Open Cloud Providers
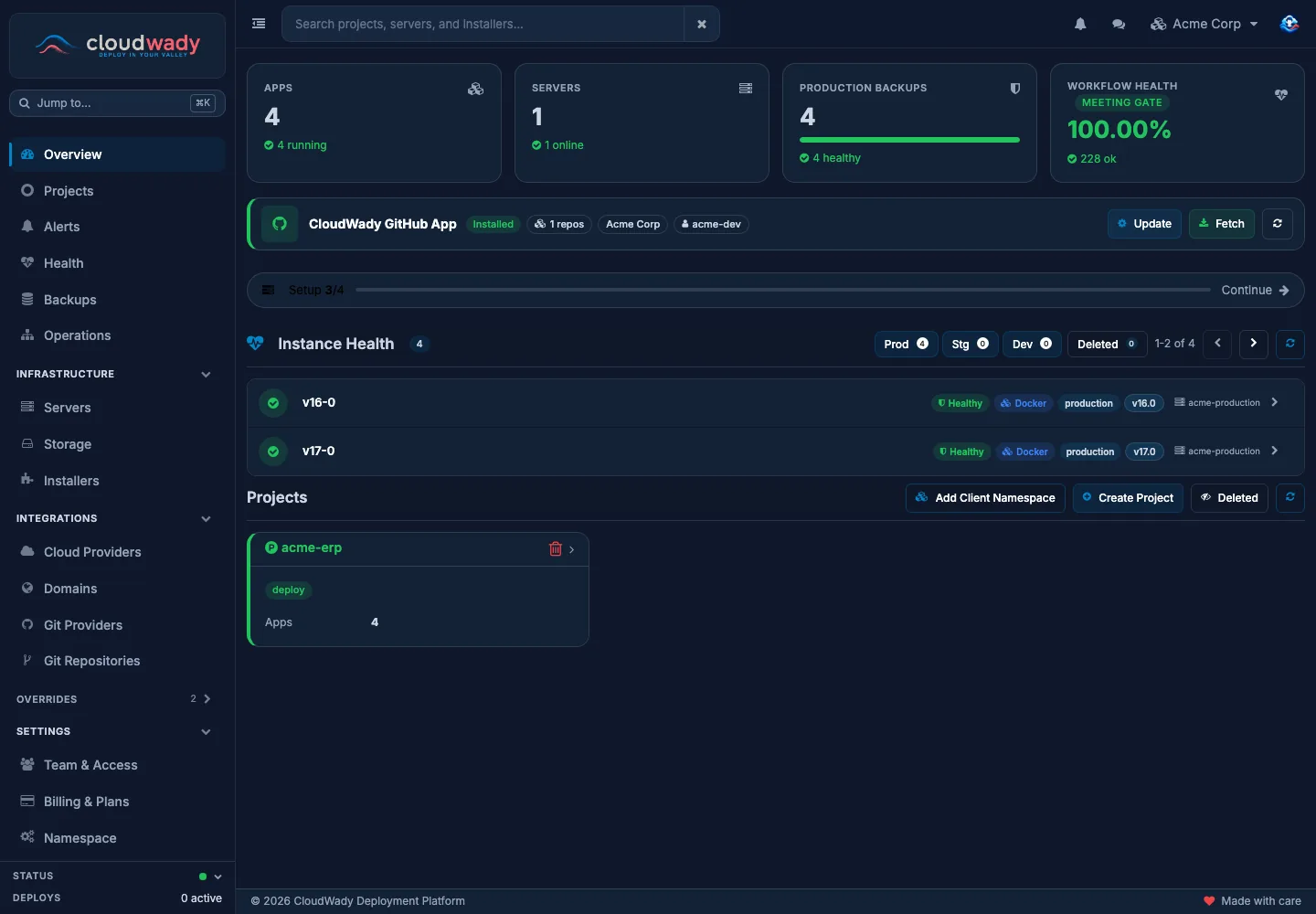 pyautogui.click(x=117, y=552)
